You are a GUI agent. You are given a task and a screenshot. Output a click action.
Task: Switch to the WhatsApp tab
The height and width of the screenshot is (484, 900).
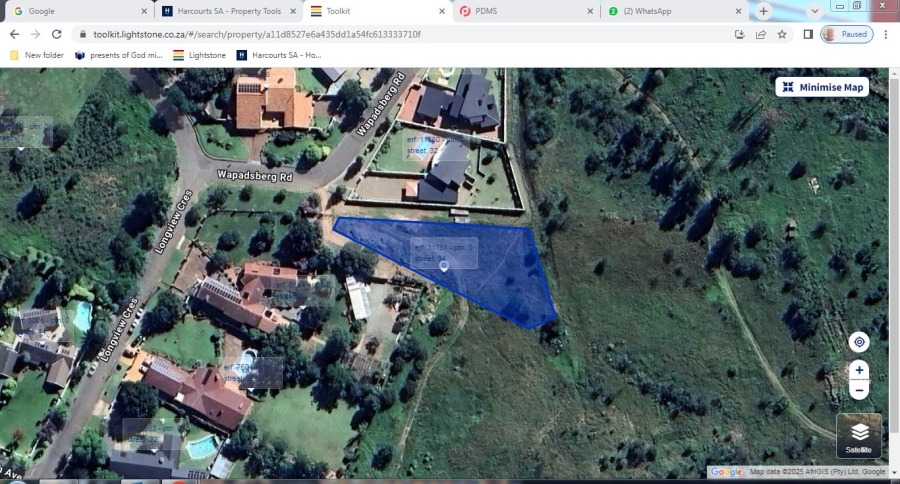click(675, 11)
